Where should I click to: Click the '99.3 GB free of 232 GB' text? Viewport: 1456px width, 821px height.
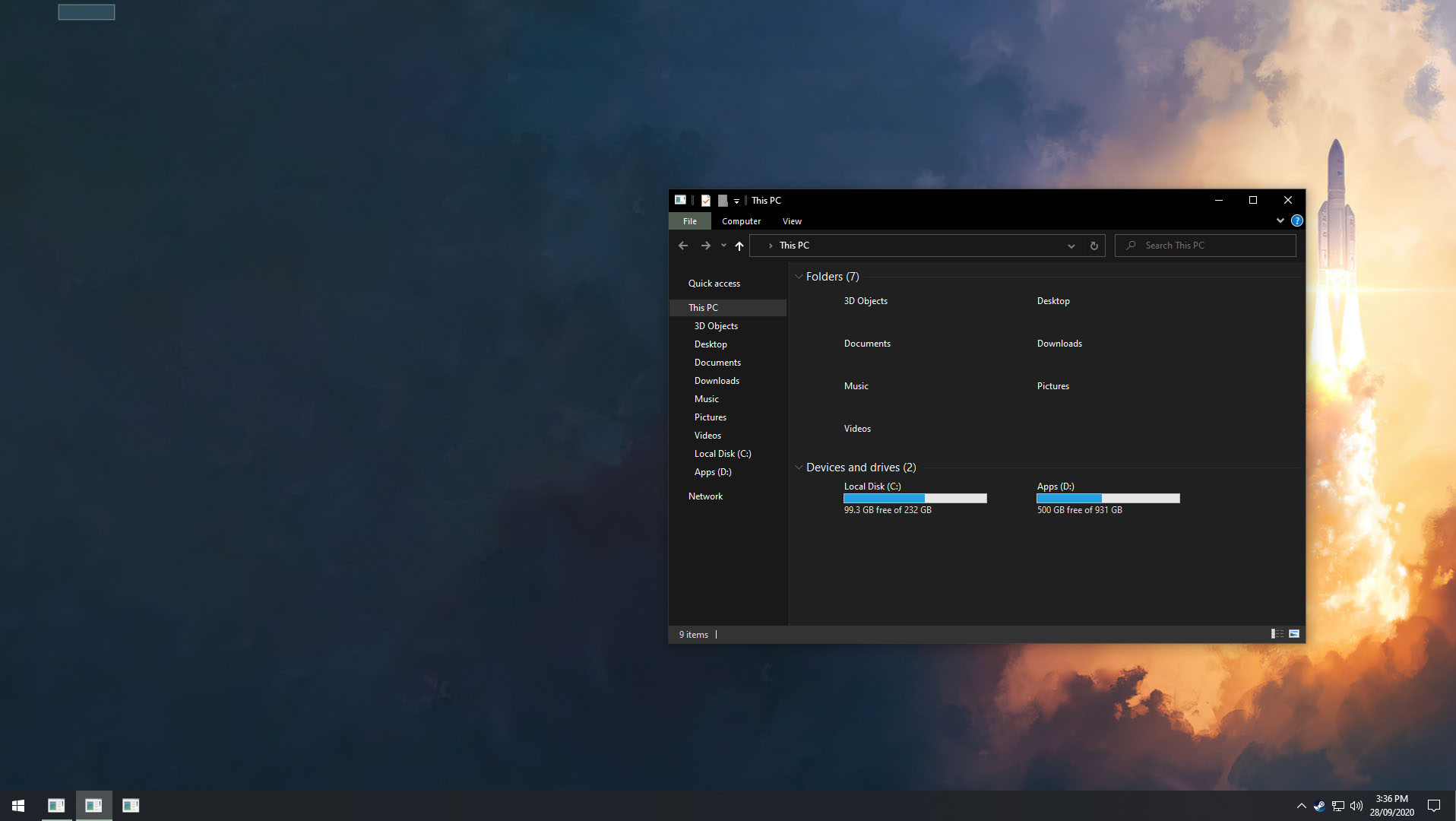coord(888,510)
